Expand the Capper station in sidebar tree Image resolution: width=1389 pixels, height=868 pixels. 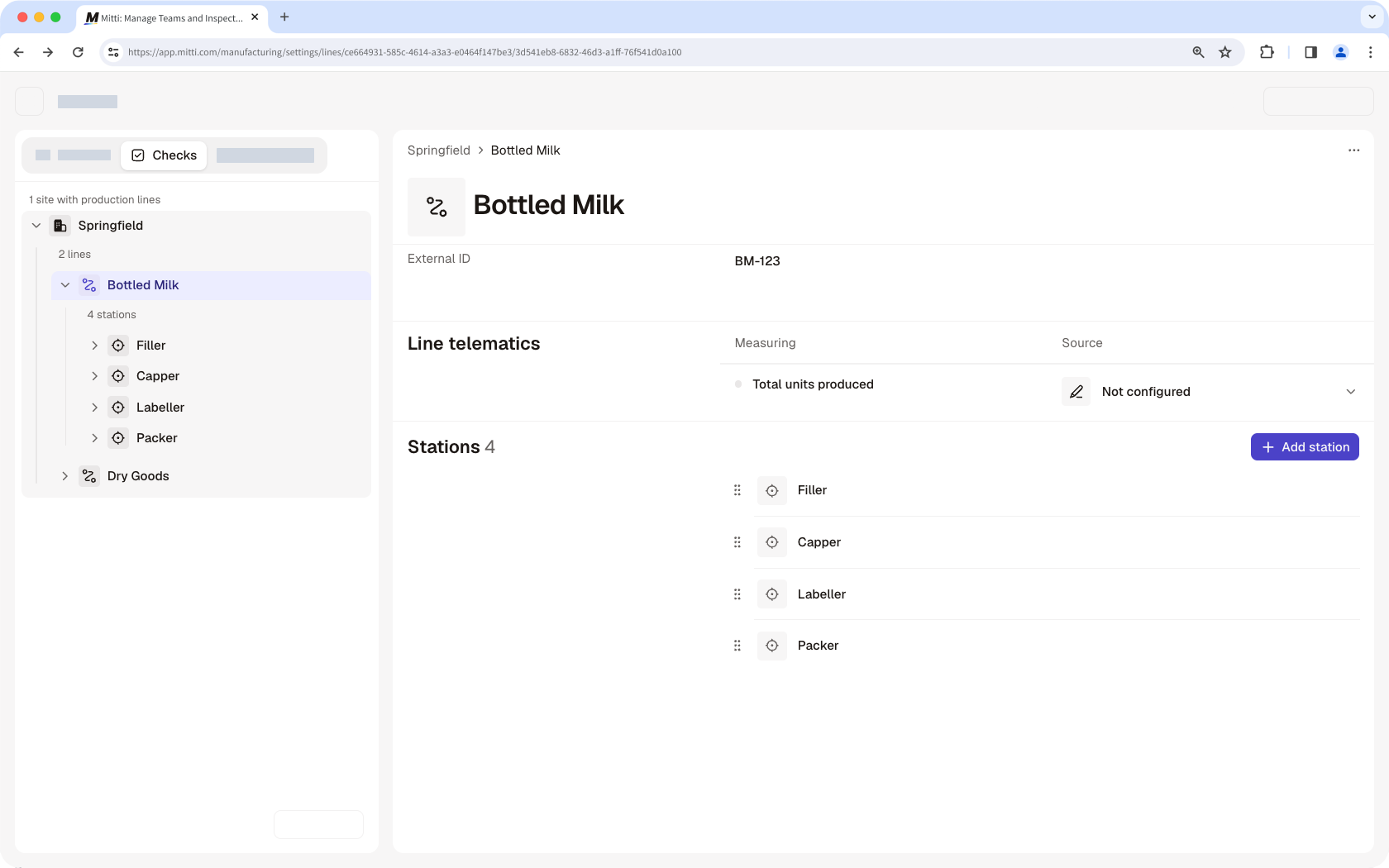point(94,376)
